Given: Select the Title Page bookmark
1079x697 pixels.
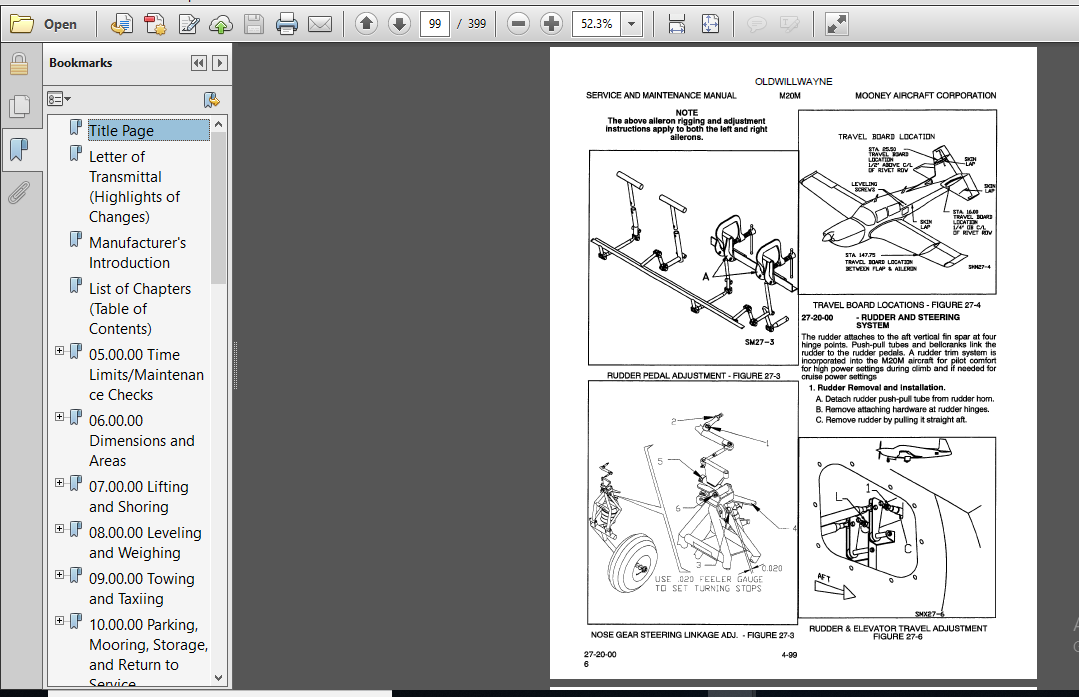Looking at the screenshot, I should (x=149, y=131).
